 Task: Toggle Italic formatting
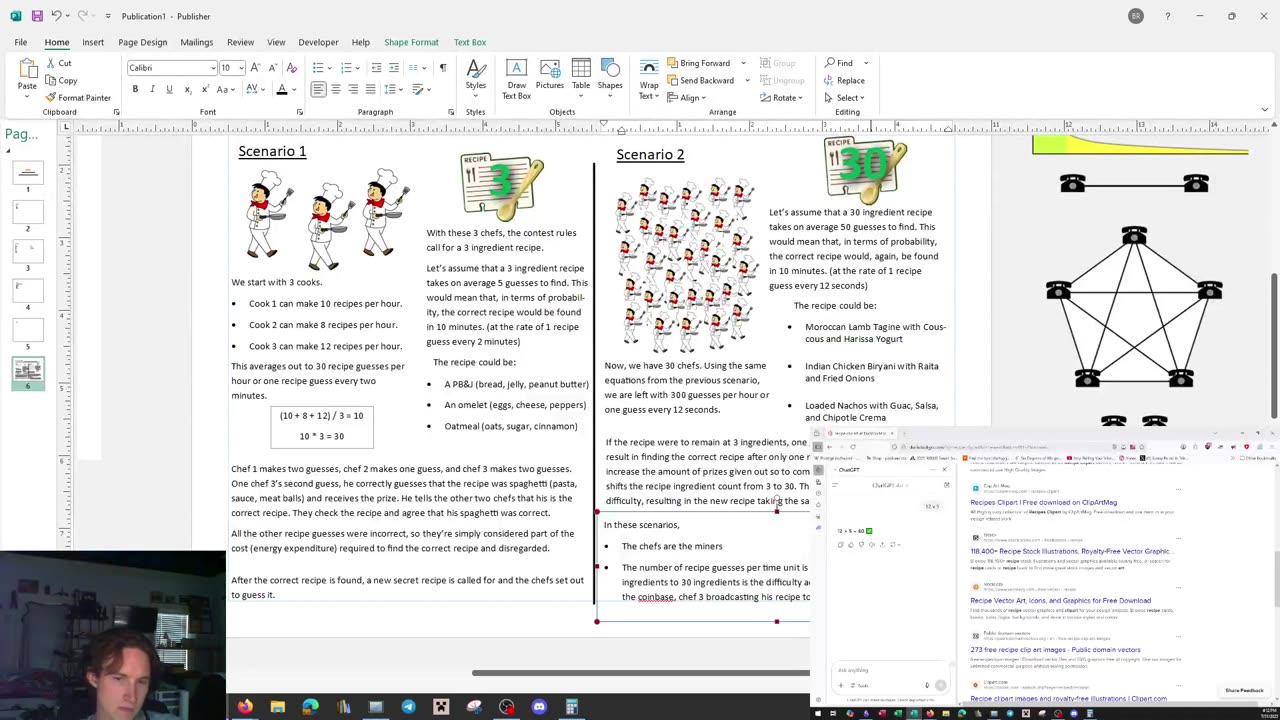(x=152, y=90)
